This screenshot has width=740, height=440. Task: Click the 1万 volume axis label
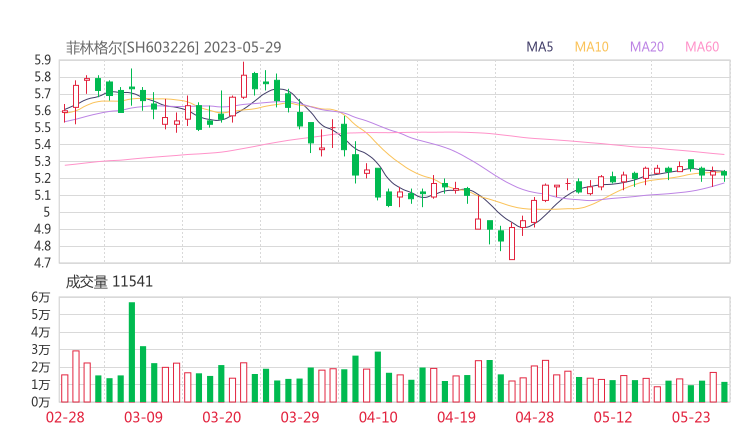pos(41,385)
